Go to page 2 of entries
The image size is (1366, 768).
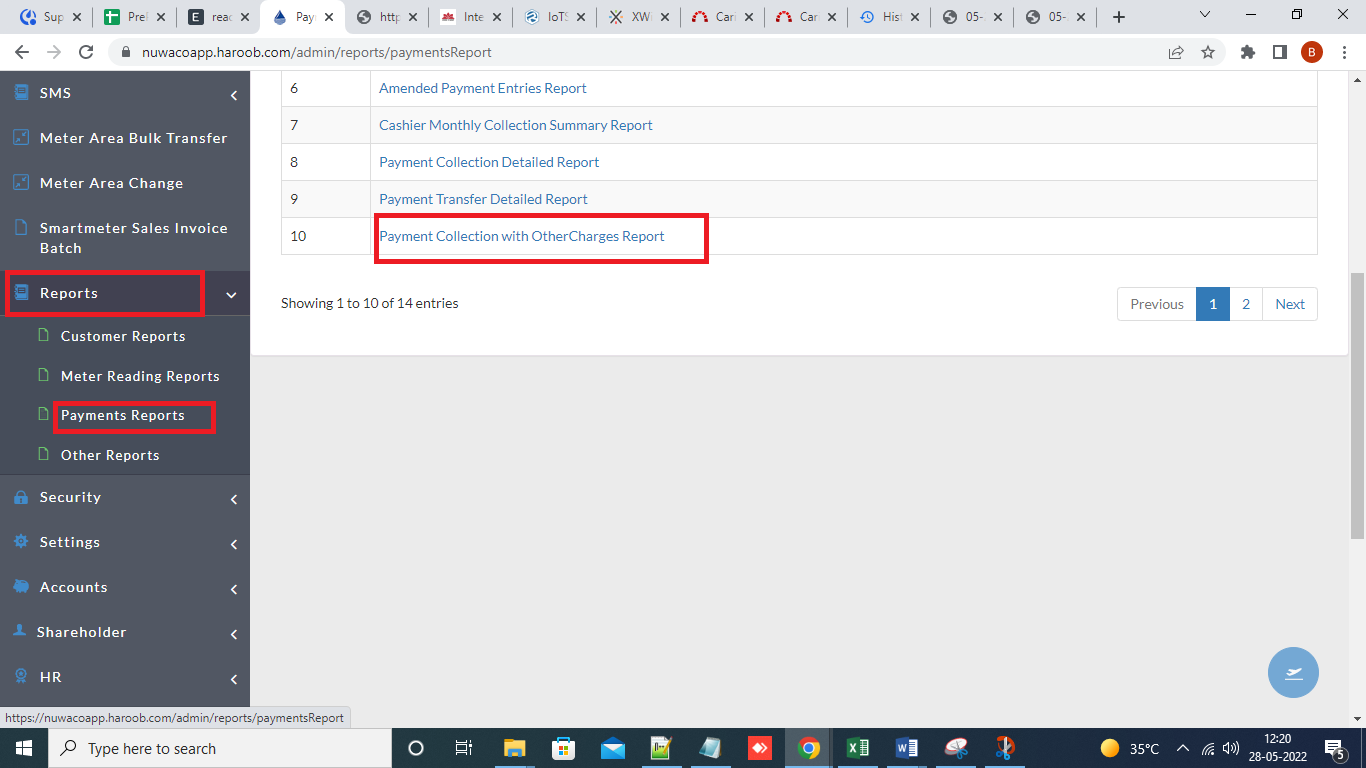click(x=1246, y=304)
